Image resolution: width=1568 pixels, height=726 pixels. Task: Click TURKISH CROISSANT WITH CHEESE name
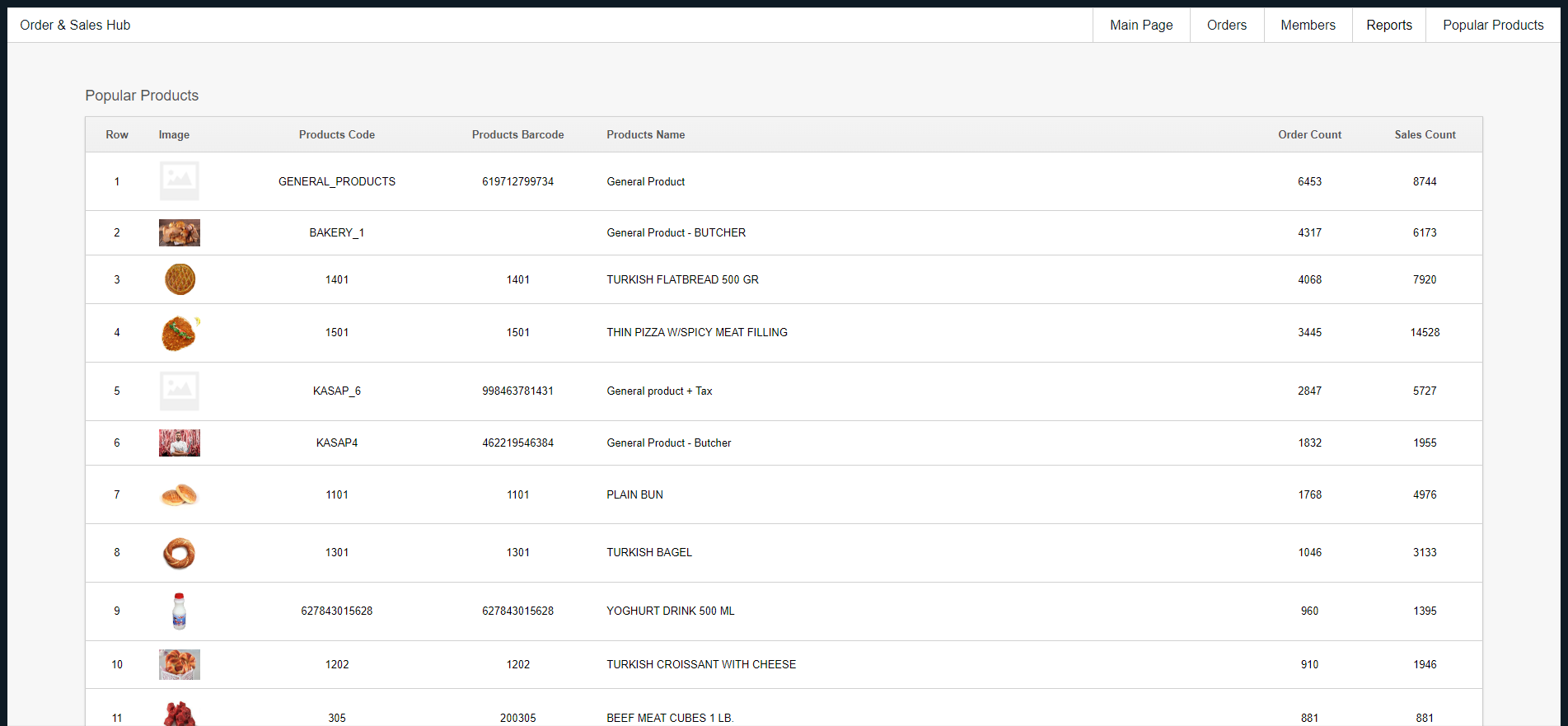click(701, 664)
